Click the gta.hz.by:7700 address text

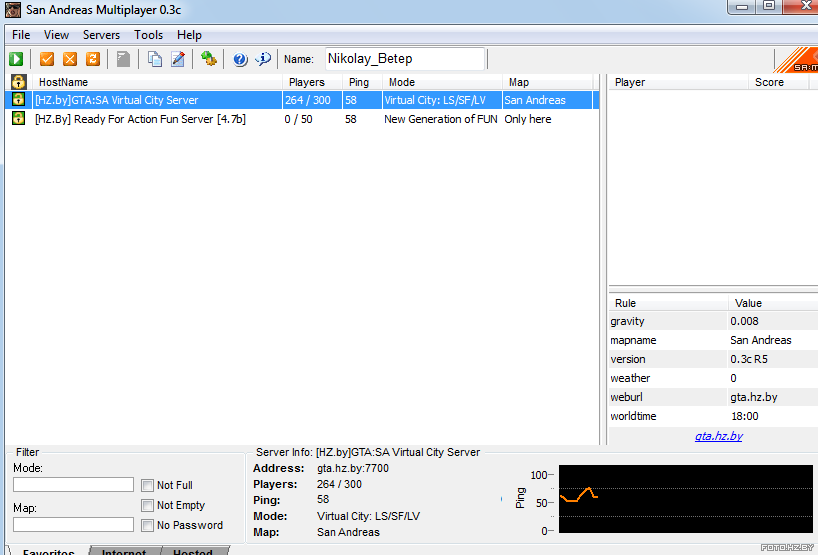tap(353, 468)
